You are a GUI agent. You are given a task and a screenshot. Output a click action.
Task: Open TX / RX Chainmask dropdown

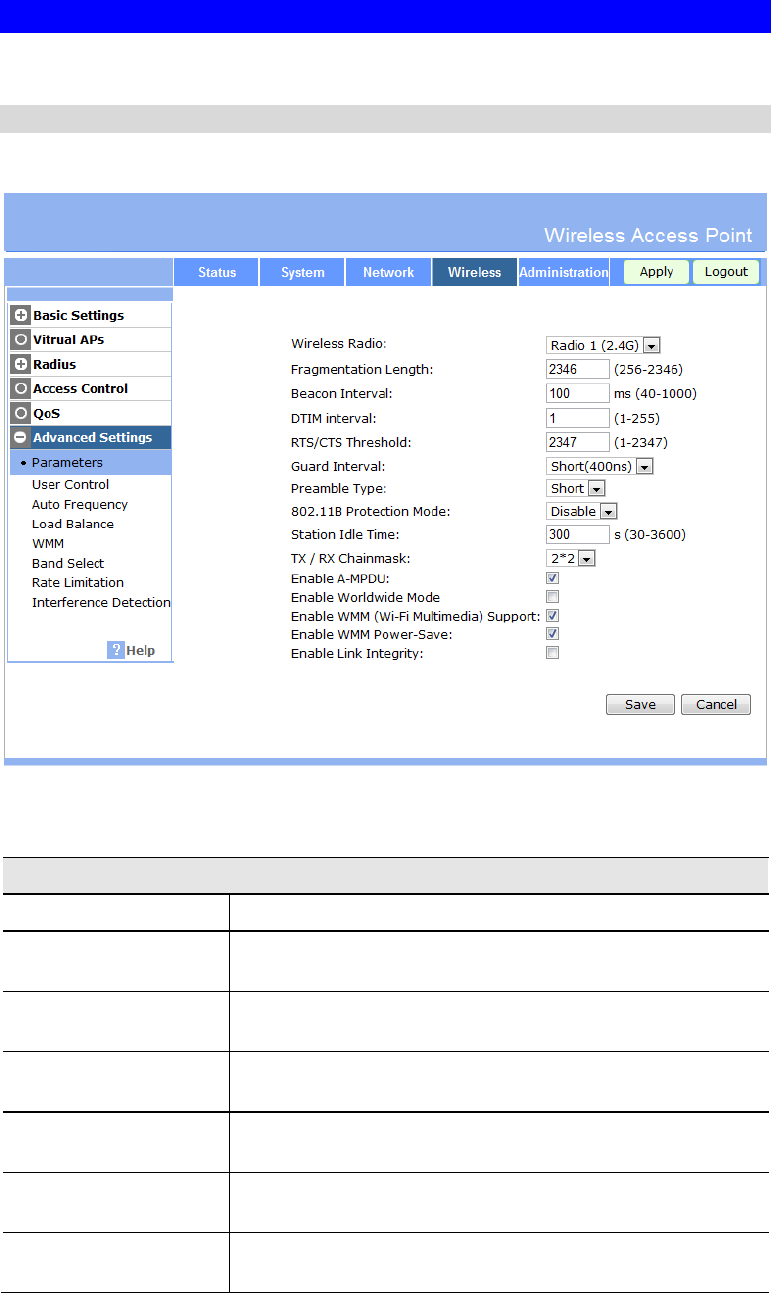point(571,558)
